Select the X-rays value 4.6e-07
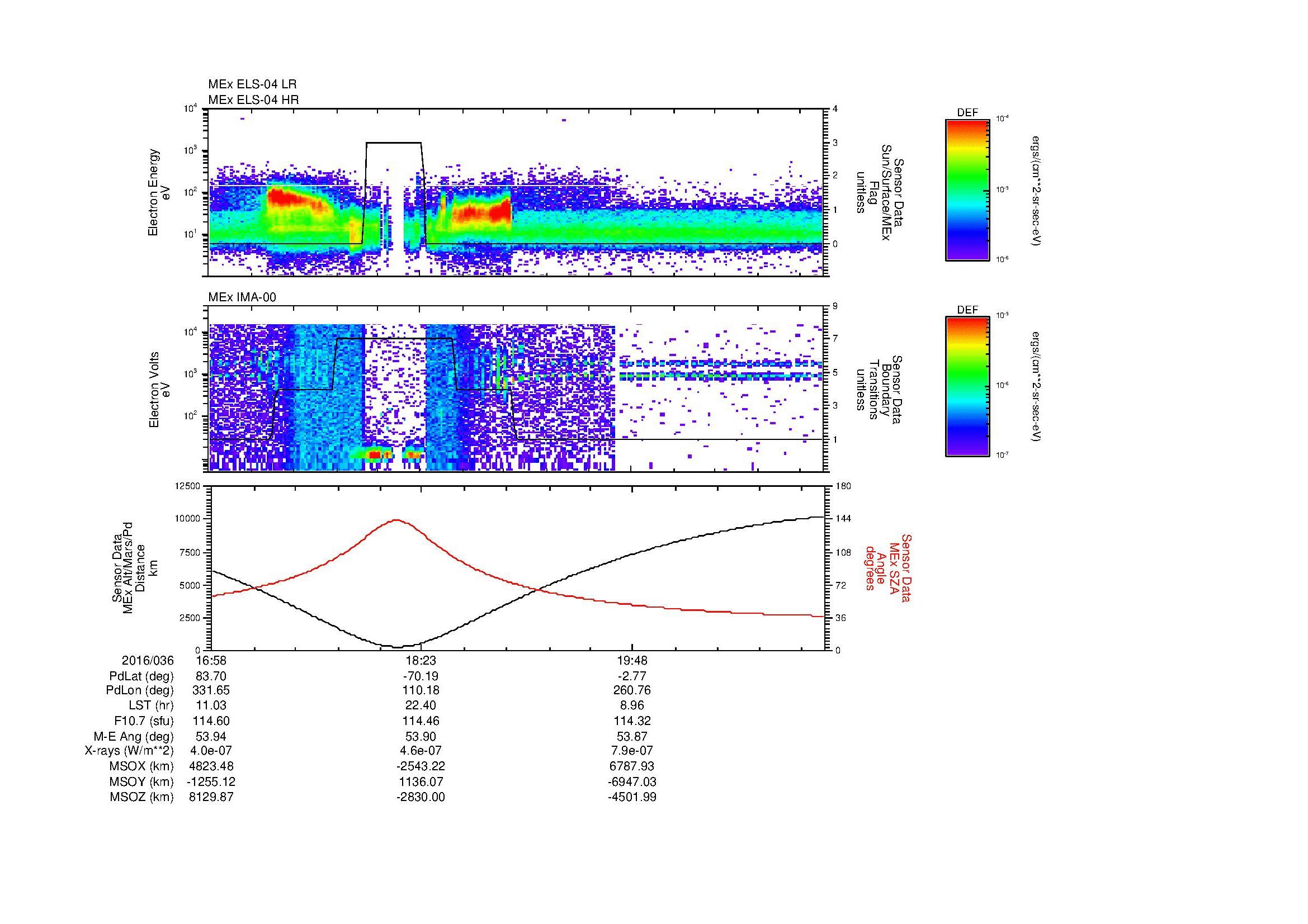The height and width of the screenshot is (924, 1308). tap(421, 751)
